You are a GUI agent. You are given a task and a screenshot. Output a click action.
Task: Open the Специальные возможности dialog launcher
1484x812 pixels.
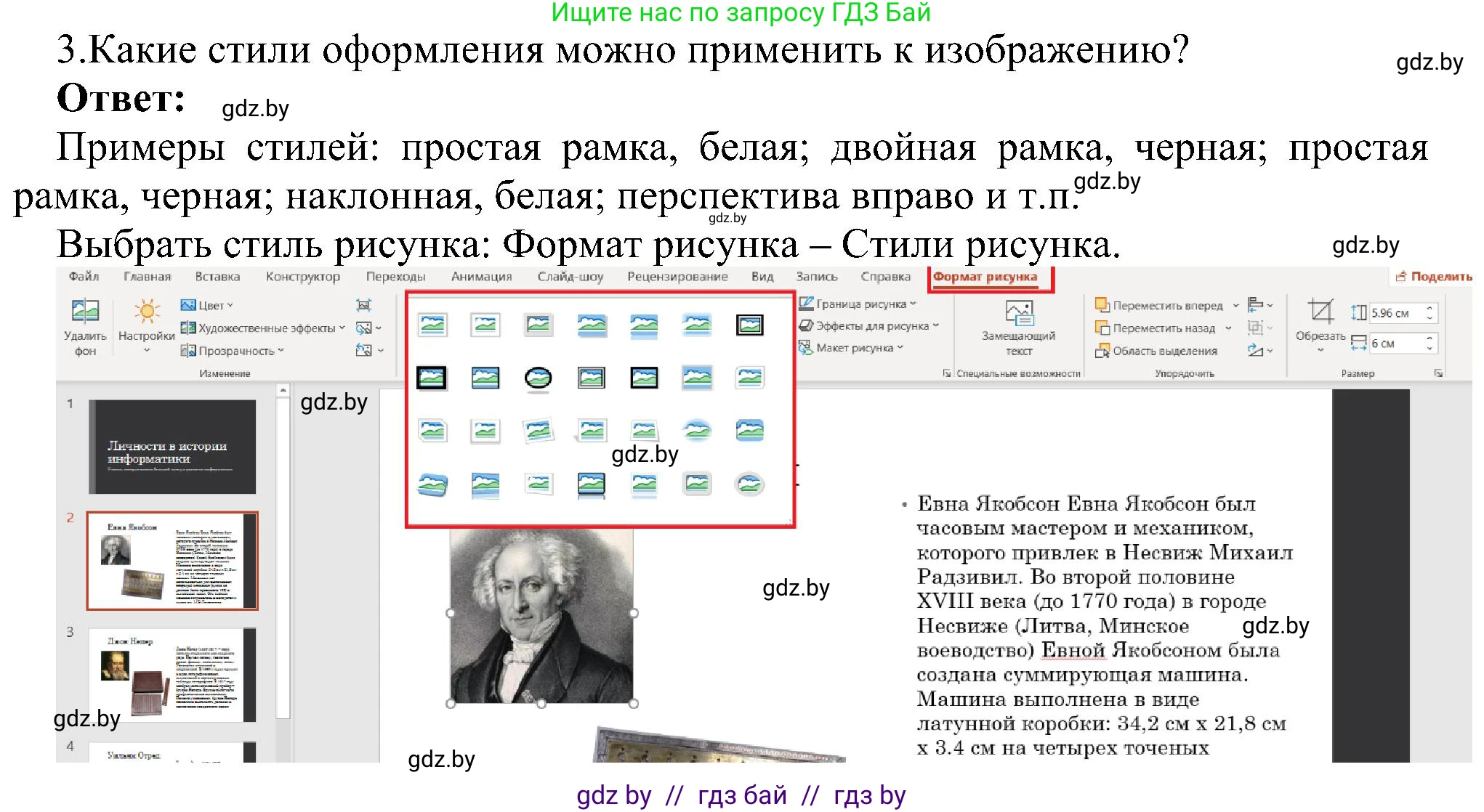pos(947,373)
